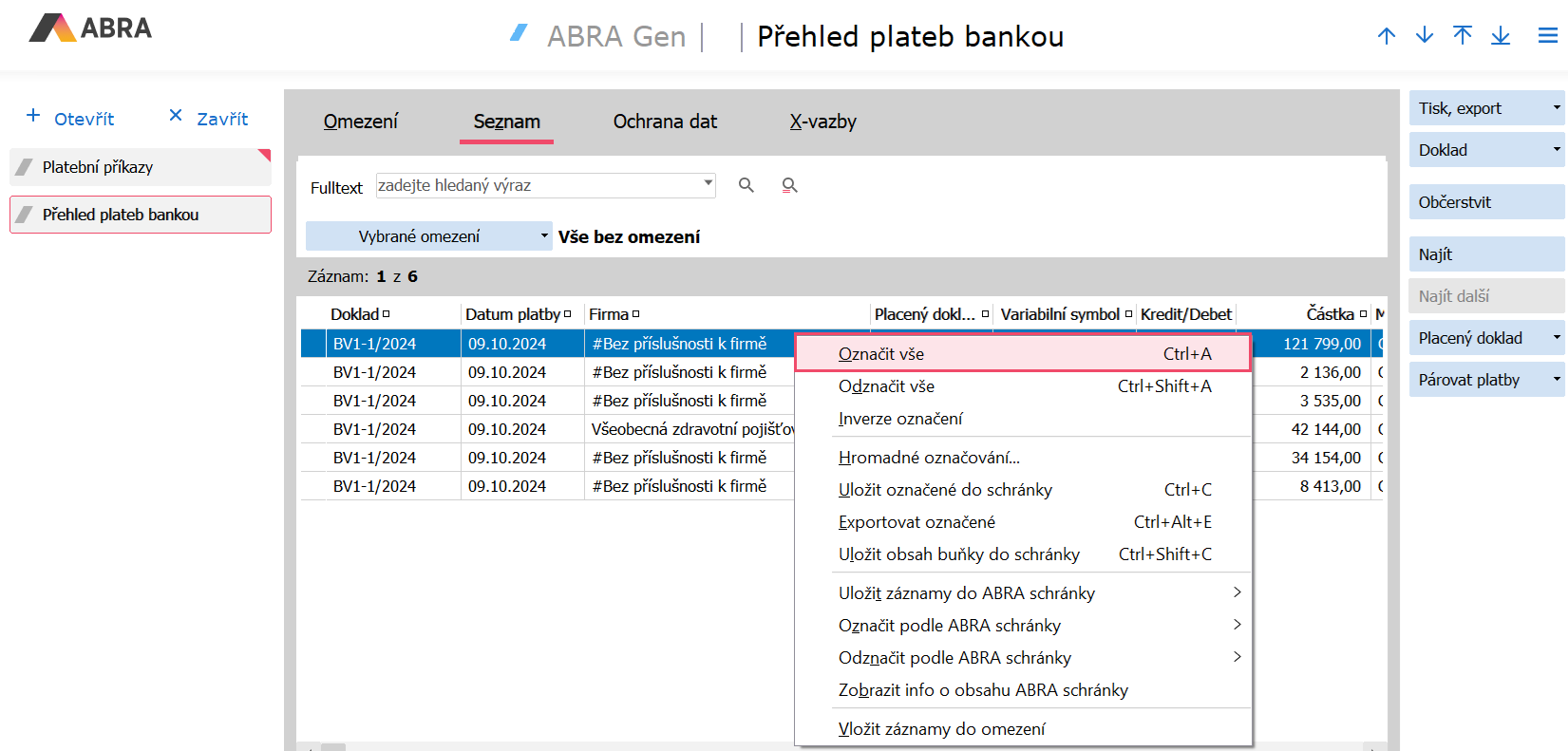Switch to the Omezení tab
The image size is (1568, 751).
pyautogui.click(x=361, y=122)
